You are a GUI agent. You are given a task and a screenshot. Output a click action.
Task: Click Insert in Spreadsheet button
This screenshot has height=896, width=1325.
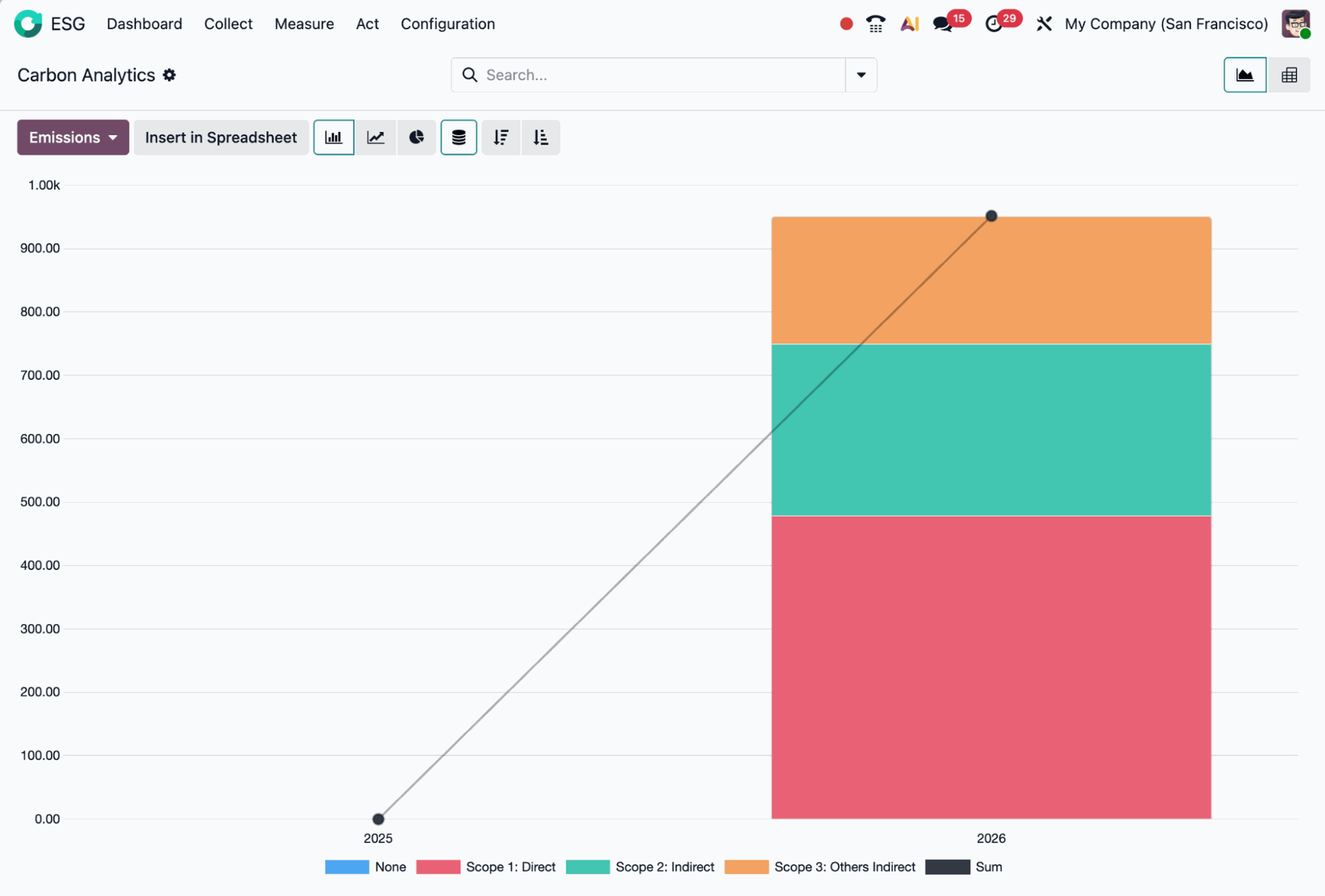coord(221,137)
